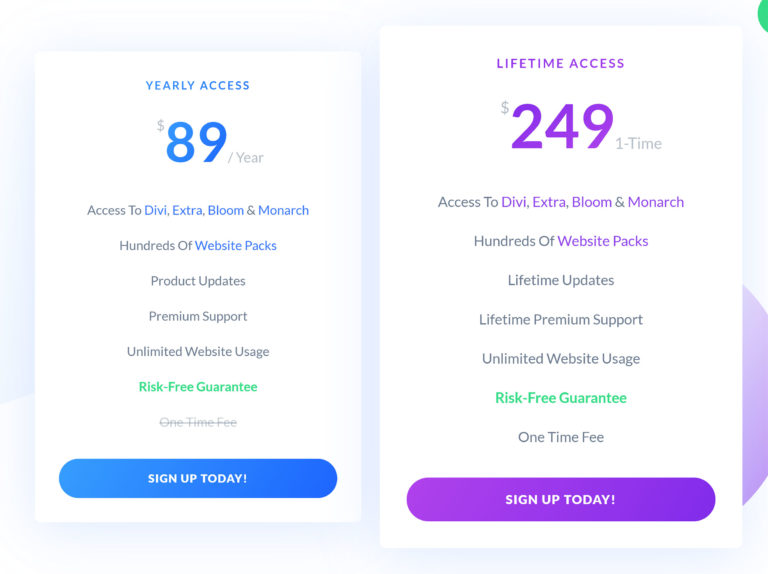Open the Monarch link in Lifetime plan
768x574 pixels.
656,201
